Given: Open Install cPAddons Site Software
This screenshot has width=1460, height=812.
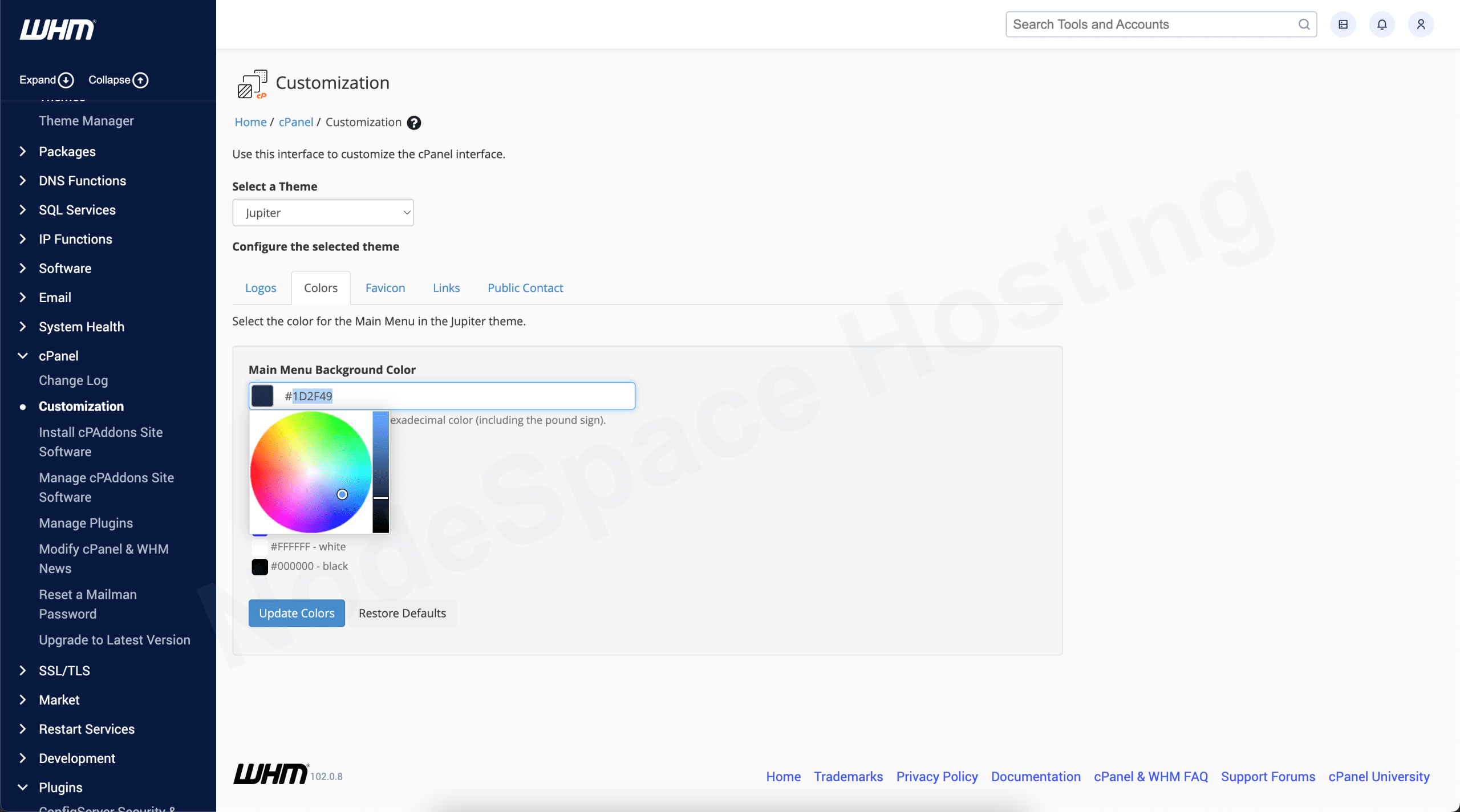Looking at the screenshot, I should (x=100, y=442).
